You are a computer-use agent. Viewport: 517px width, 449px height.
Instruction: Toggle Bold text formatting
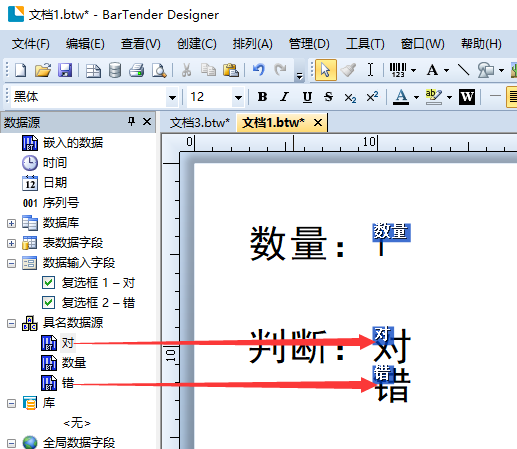(x=262, y=97)
